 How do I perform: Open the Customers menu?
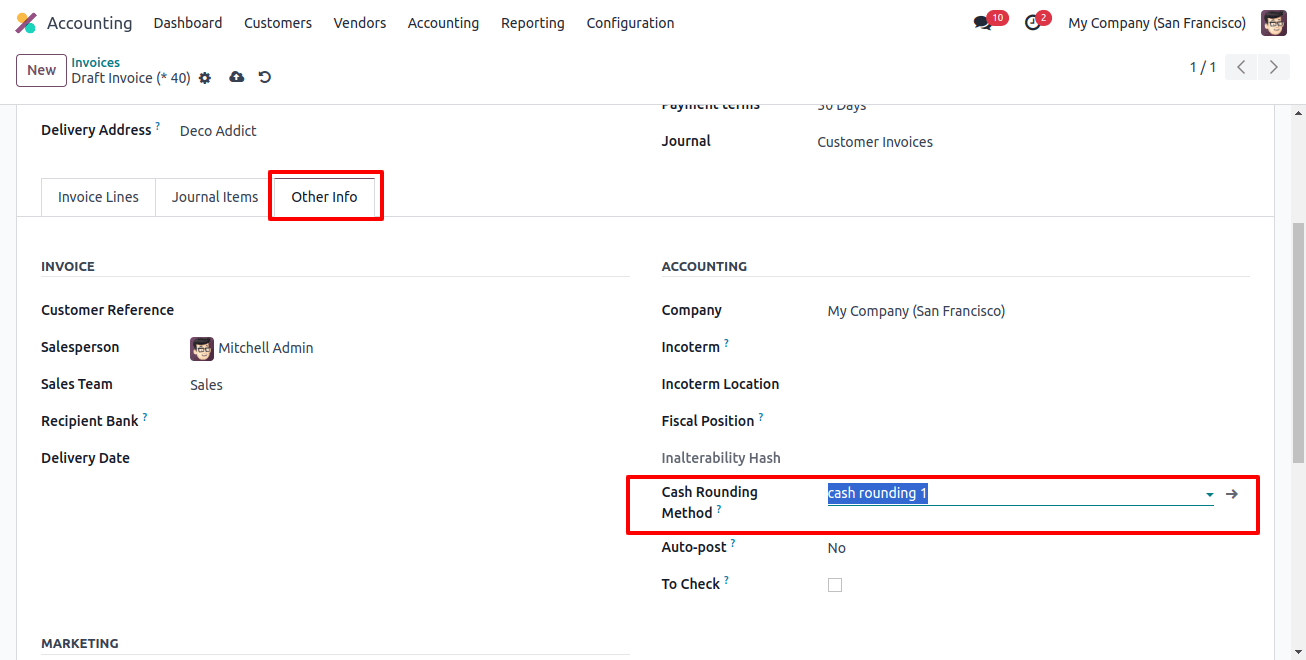tap(278, 23)
